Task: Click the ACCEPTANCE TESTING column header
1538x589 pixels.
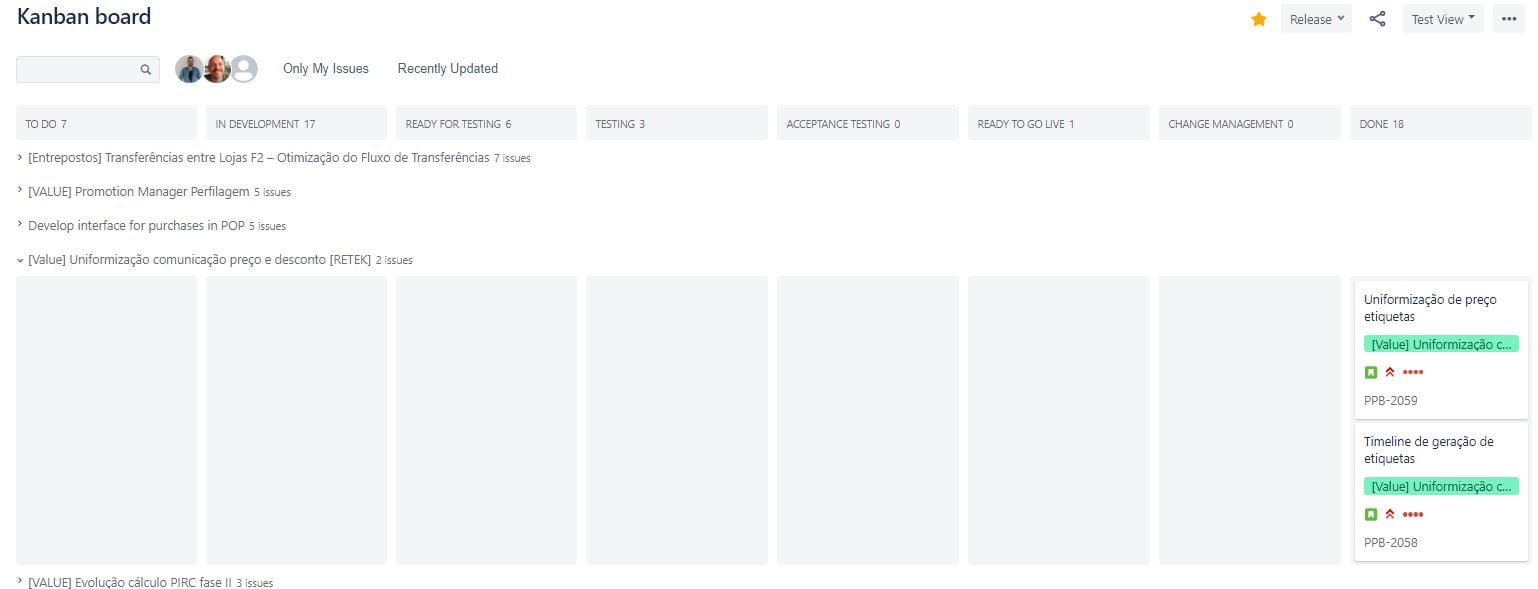Action: (868, 123)
